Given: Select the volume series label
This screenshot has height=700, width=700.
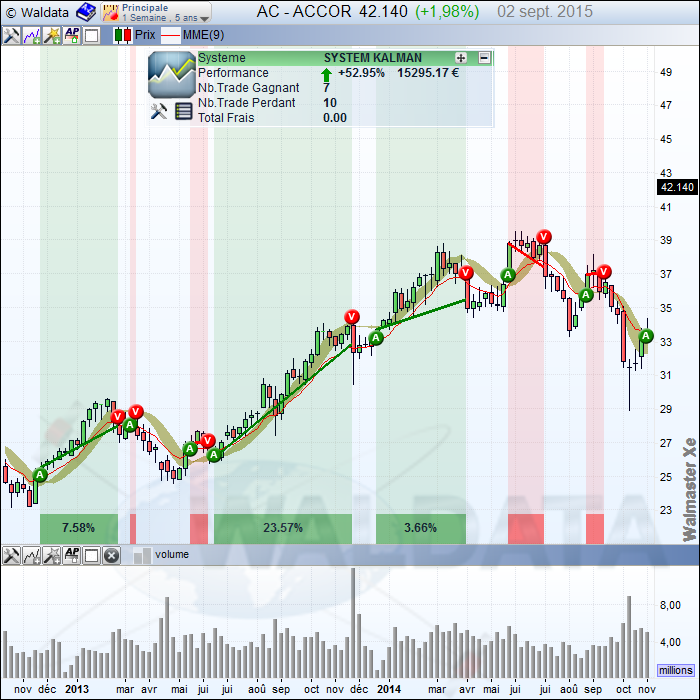Looking at the screenshot, I should [x=172, y=554].
